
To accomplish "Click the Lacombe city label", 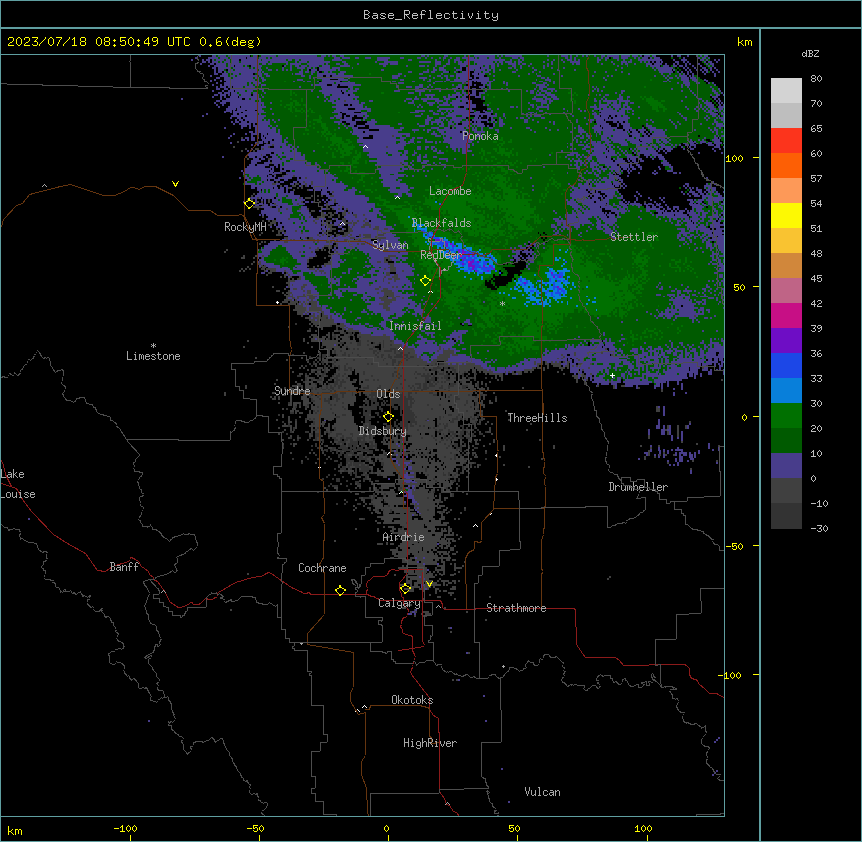I will 450,191.
